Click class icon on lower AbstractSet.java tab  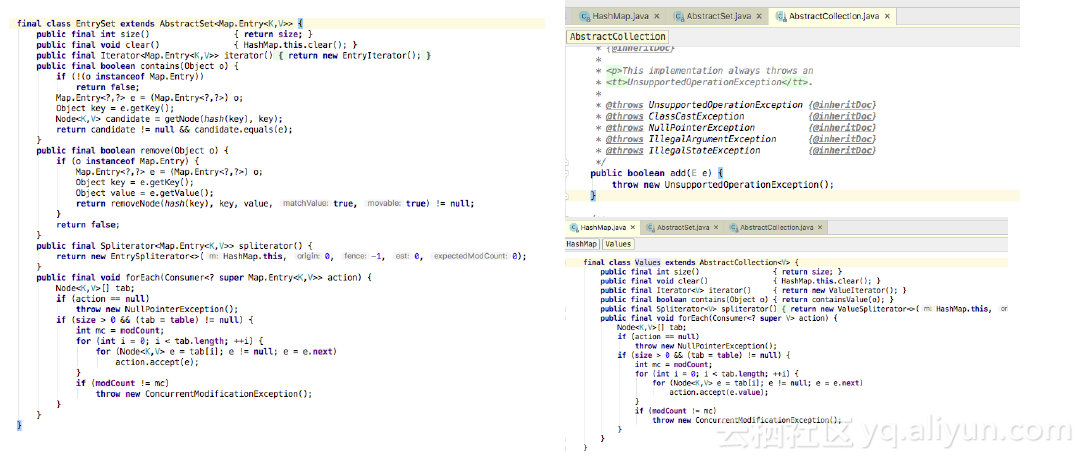pos(650,227)
